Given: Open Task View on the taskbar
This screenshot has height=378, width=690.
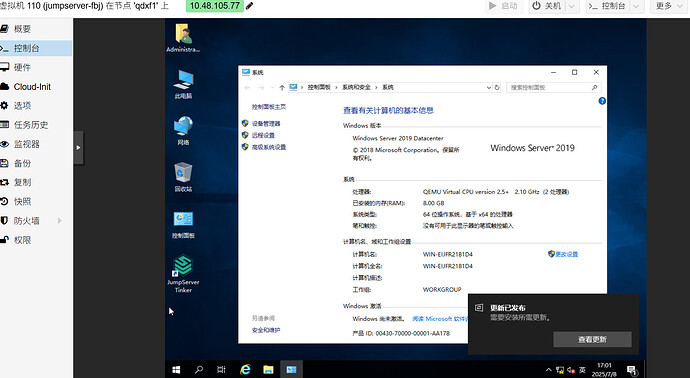Looking at the screenshot, I should pyautogui.click(x=221, y=370).
